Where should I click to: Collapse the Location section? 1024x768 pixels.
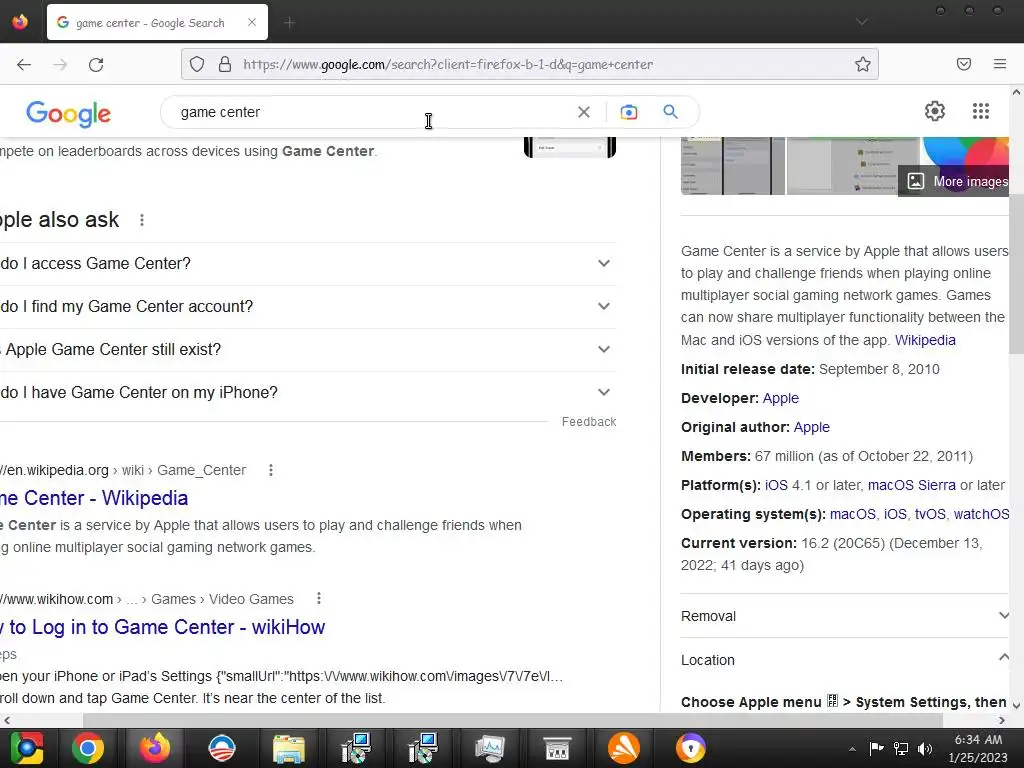845,660
